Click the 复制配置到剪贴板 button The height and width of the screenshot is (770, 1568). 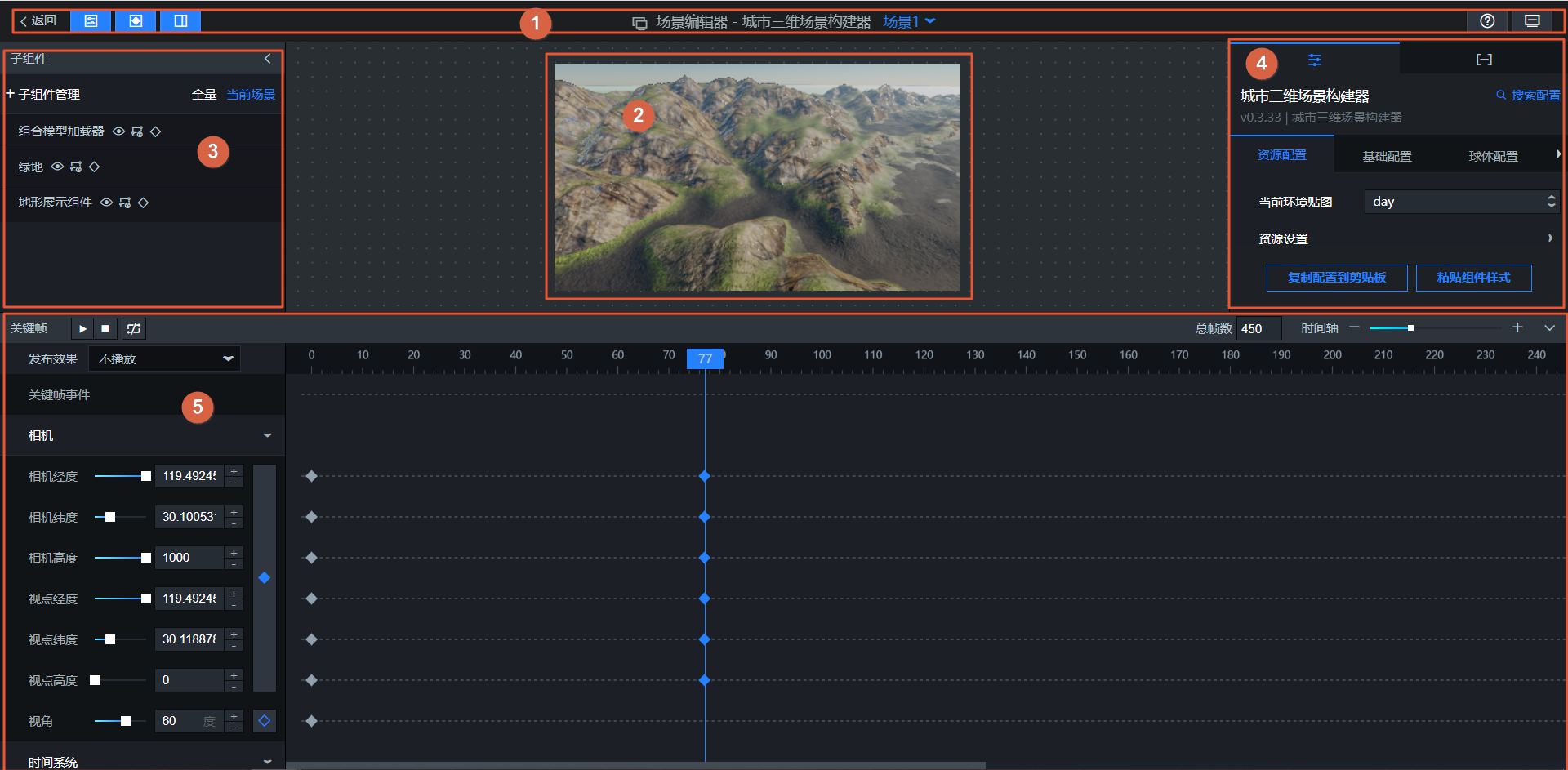1337,278
